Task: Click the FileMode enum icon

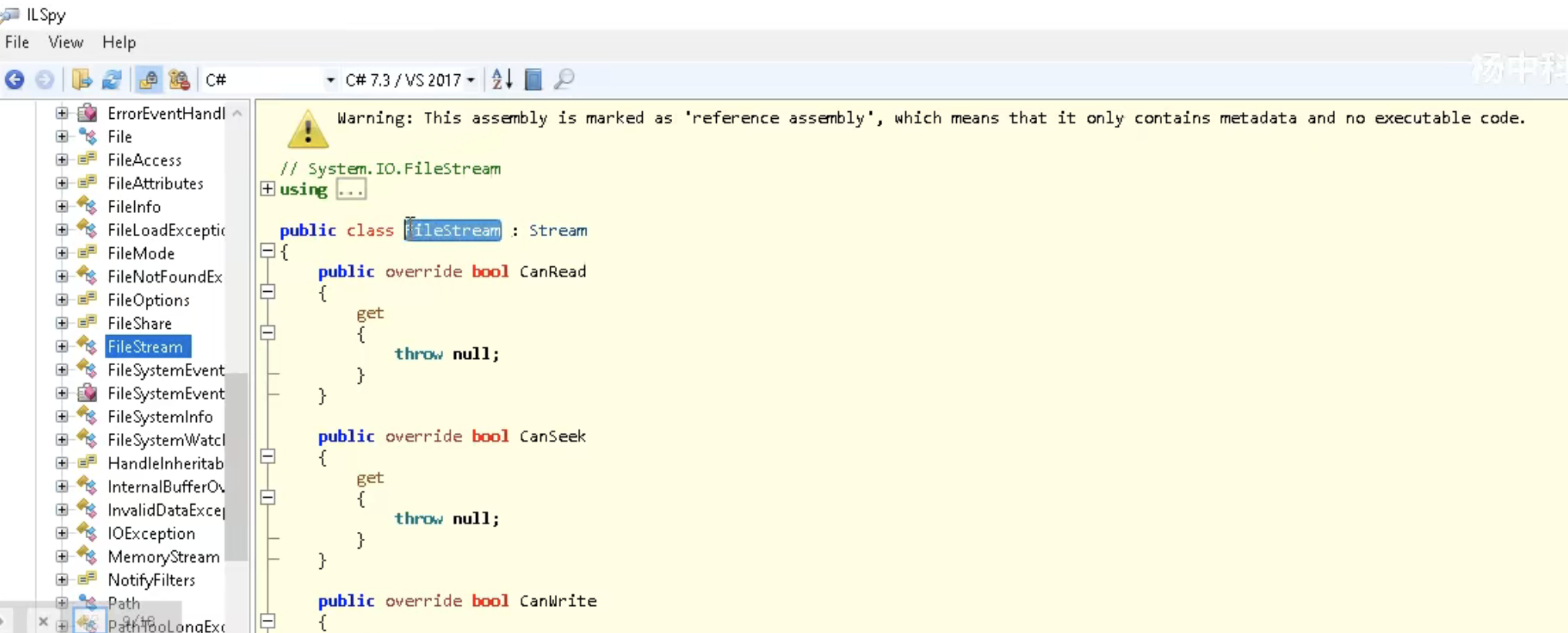Action: 87,252
